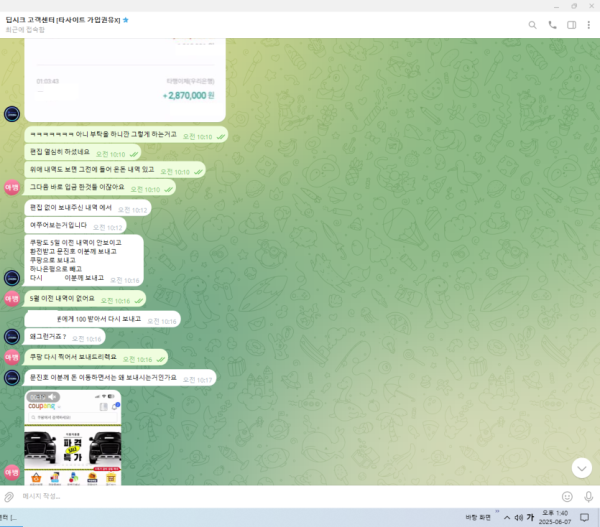Screen dimensions: 600x527
Task: Select message '편집 열심히 하셨네요'
Action: tap(83, 152)
